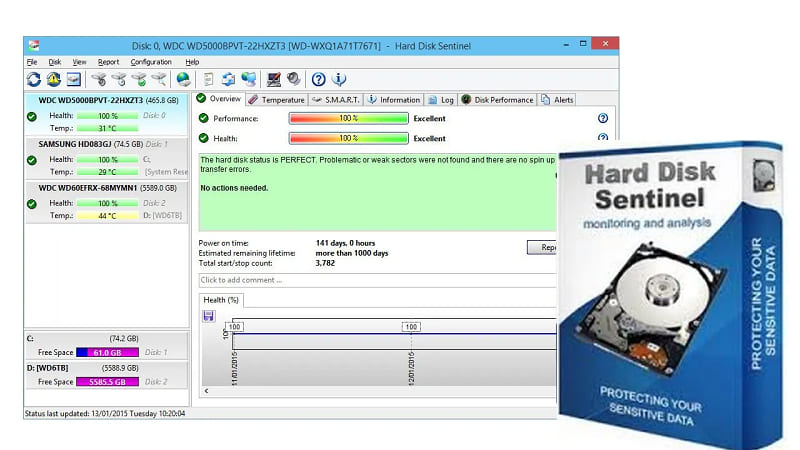
Task: Click the C: free space 61.0 GB bar
Action: coord(107,353)
